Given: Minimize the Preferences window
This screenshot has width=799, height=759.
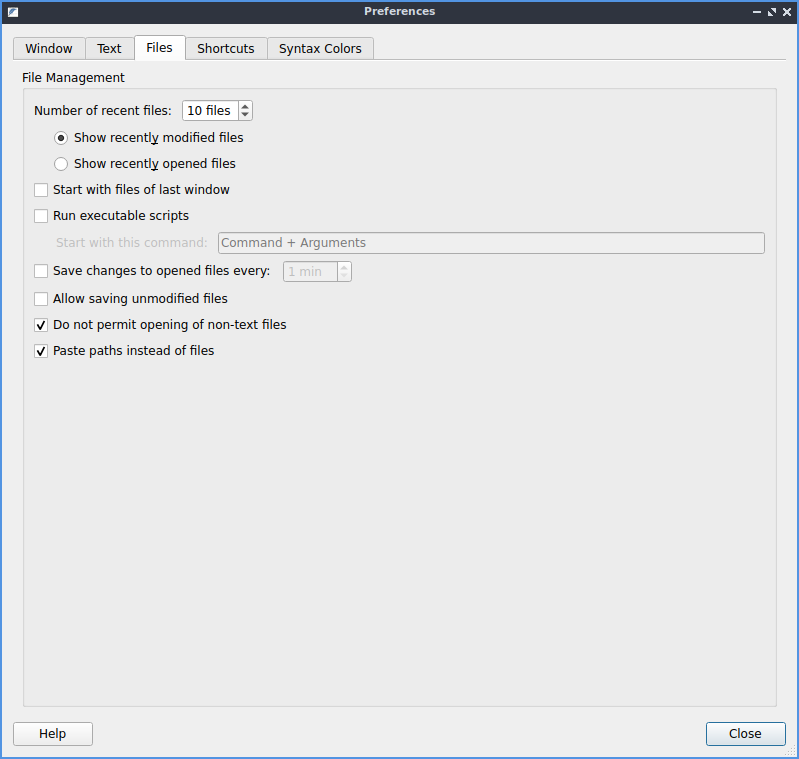Looking at the screenshot, I should (x=756, y=12).
